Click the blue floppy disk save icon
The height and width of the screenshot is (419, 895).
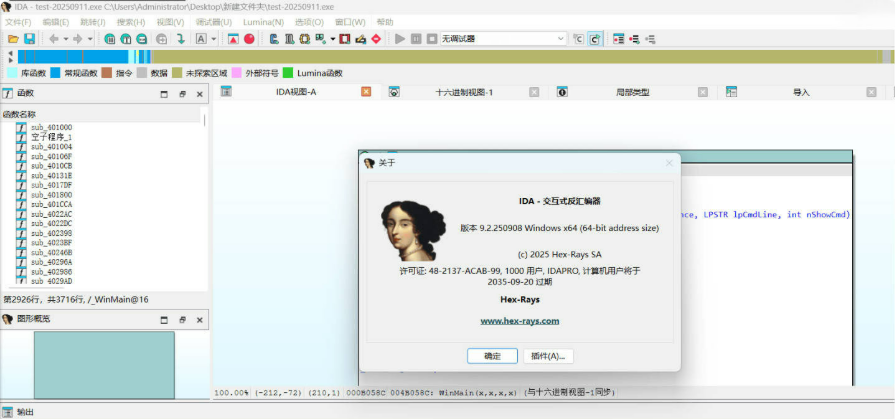tap(29, 39)
